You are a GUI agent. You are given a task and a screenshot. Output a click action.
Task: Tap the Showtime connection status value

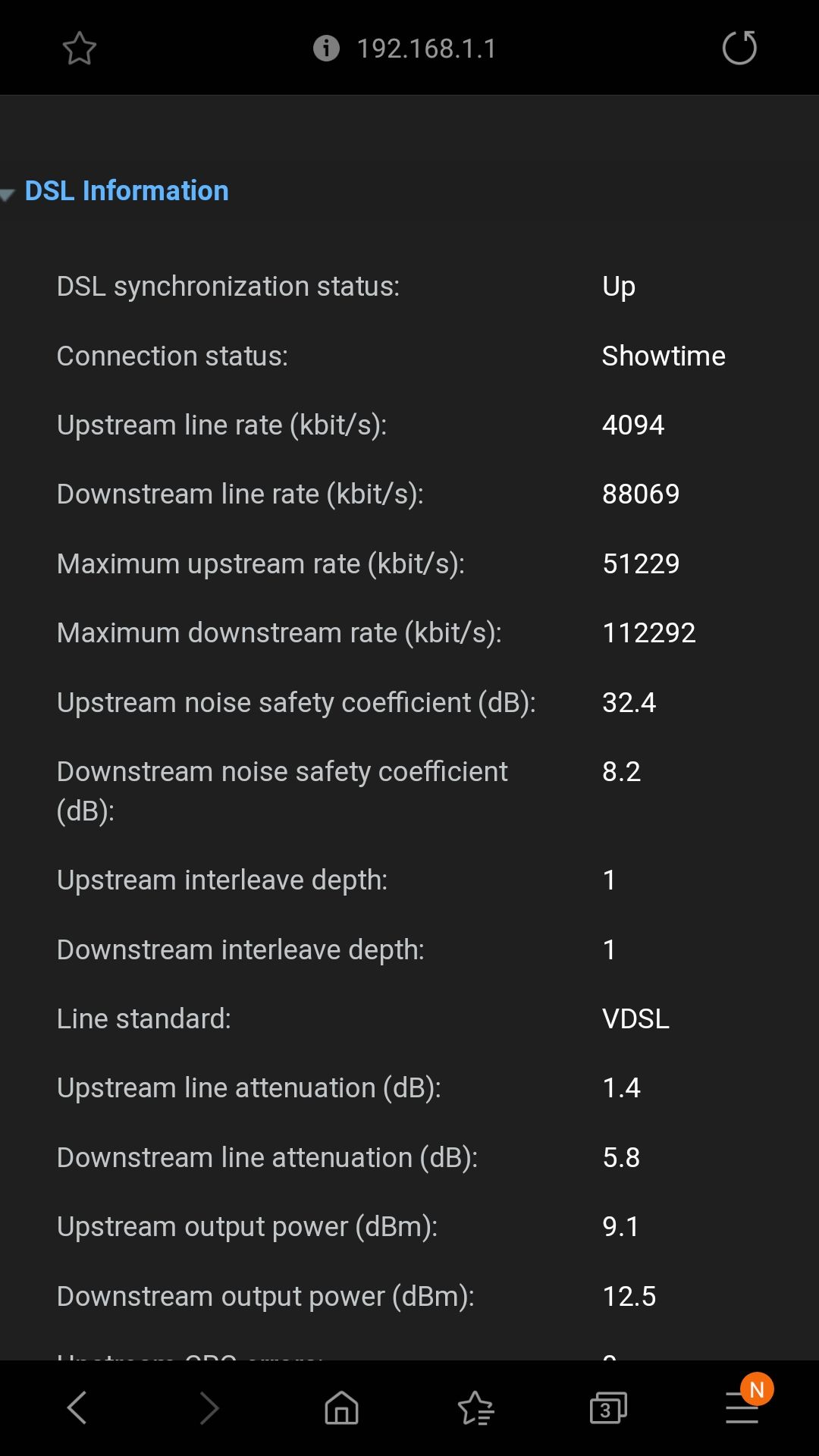click(x=664, y=356)
